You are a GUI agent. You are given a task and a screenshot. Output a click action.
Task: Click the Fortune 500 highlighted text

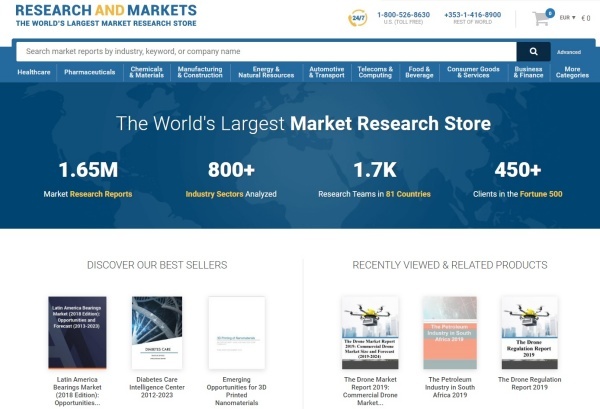[541, 194]
